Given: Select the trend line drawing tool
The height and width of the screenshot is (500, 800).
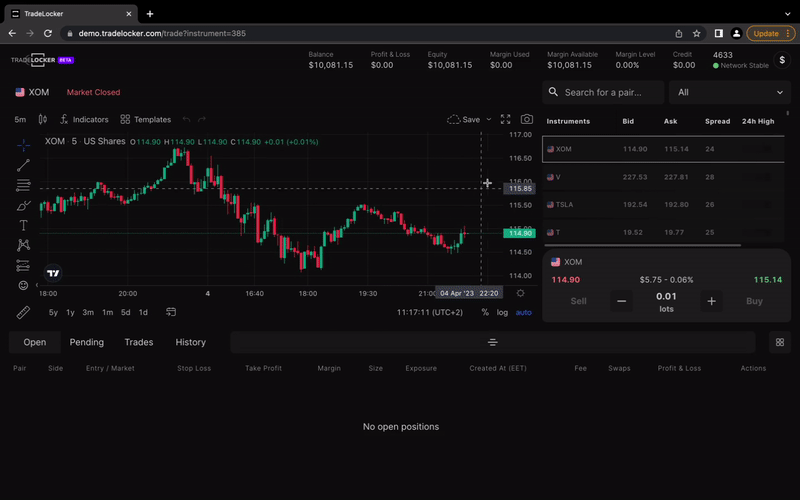Looking at the screenshot, I should tap(23, 165).
